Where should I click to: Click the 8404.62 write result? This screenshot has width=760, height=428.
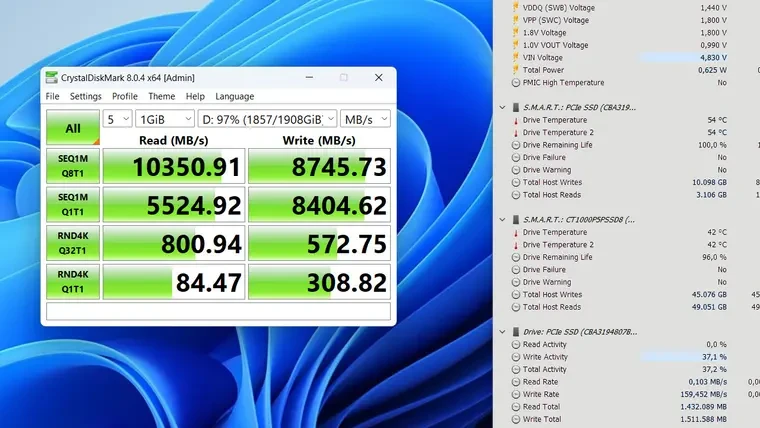pyautogui.click(x=319, y=205)
